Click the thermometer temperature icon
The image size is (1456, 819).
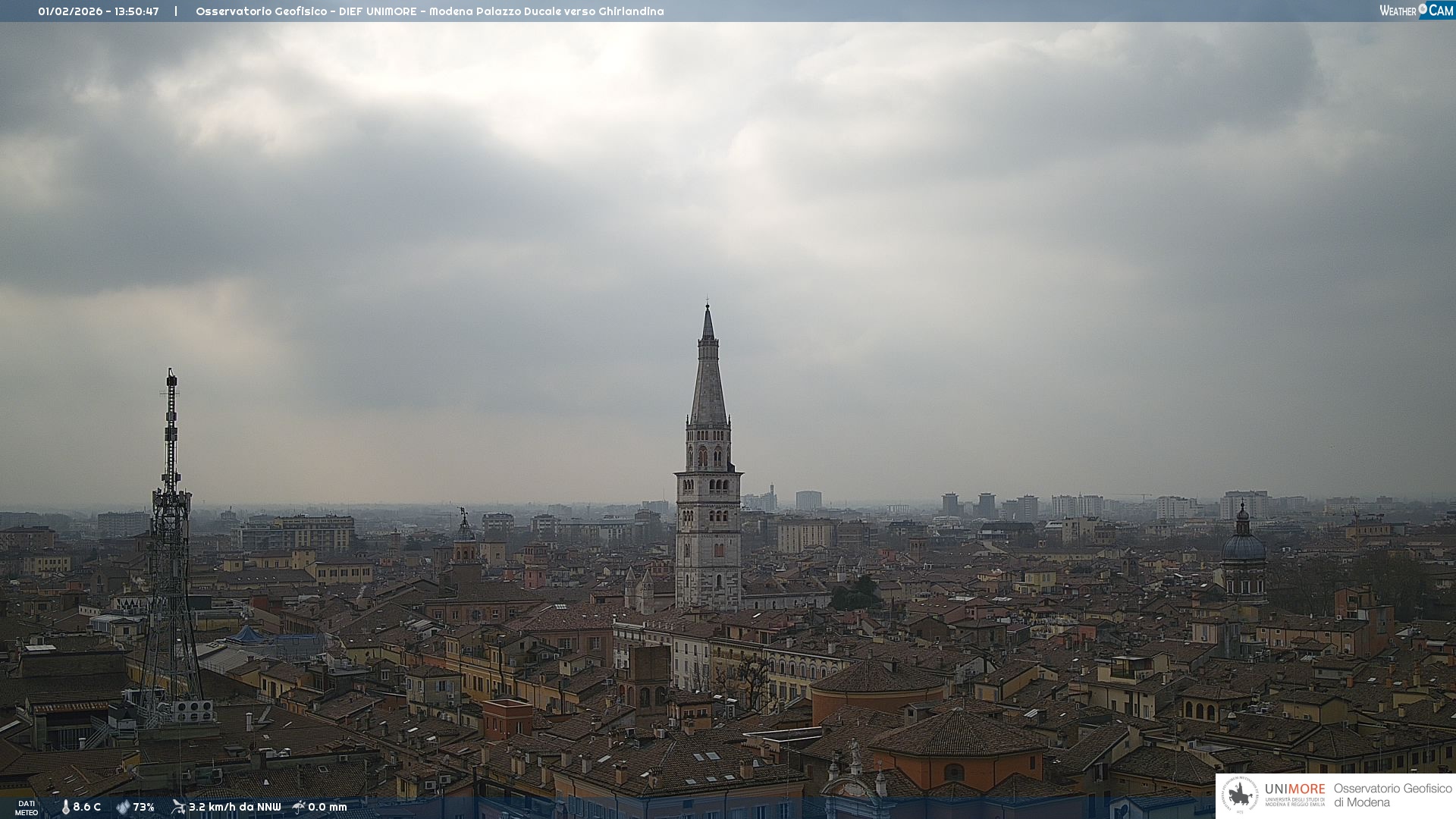click(65, 807)
